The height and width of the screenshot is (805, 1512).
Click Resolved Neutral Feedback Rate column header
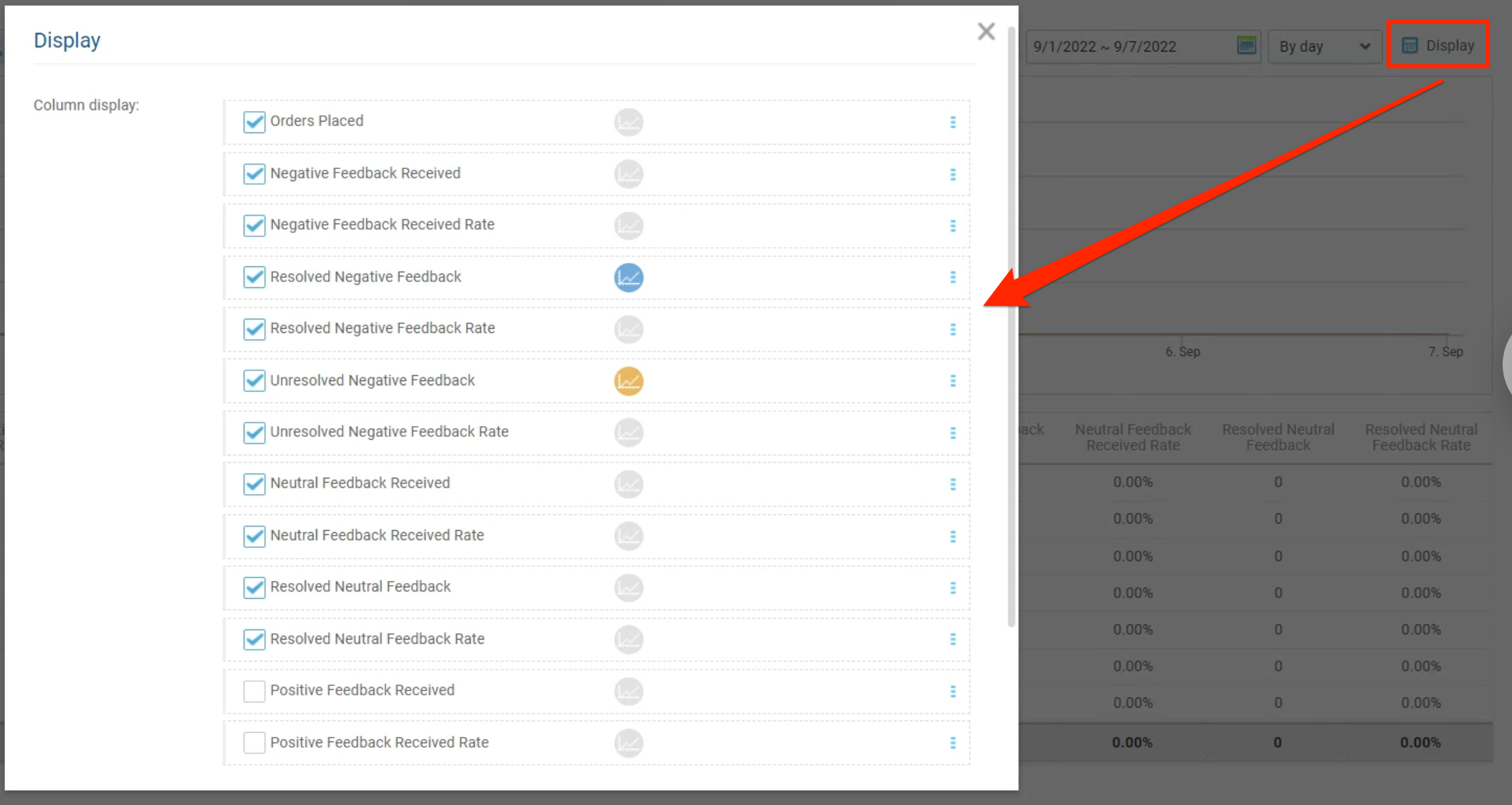tap(1421, 437)
